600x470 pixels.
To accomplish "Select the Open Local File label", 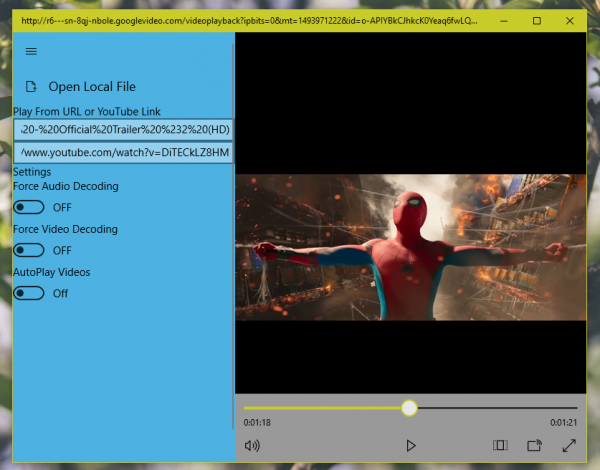I will [x=92, y=87].
